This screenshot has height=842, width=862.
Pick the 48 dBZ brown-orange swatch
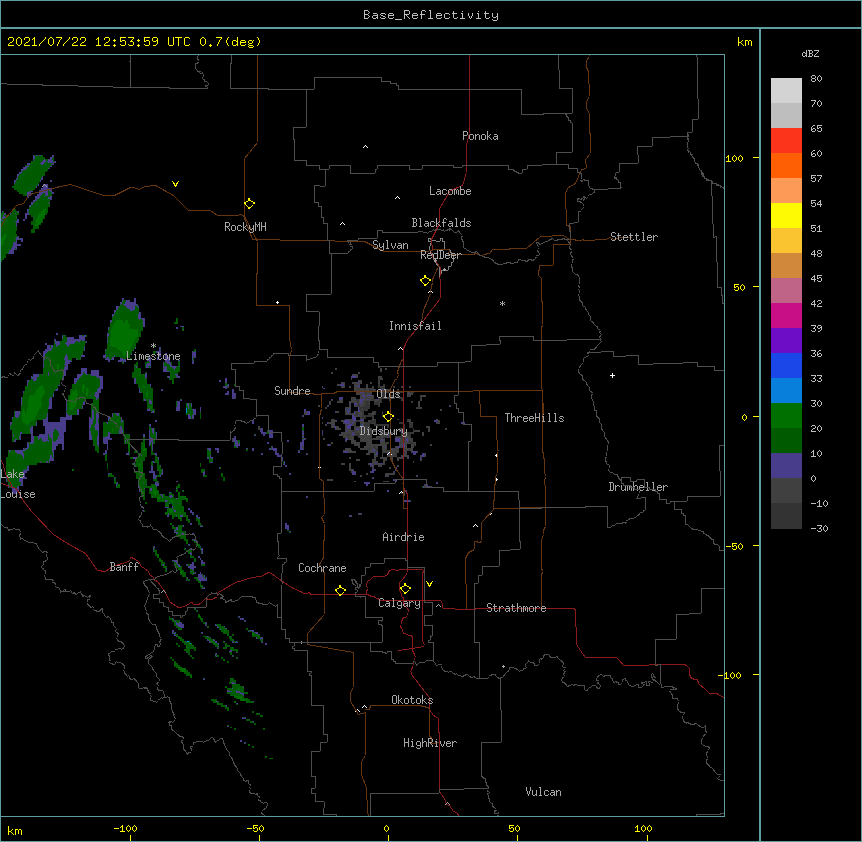click(x=786, y=265)
